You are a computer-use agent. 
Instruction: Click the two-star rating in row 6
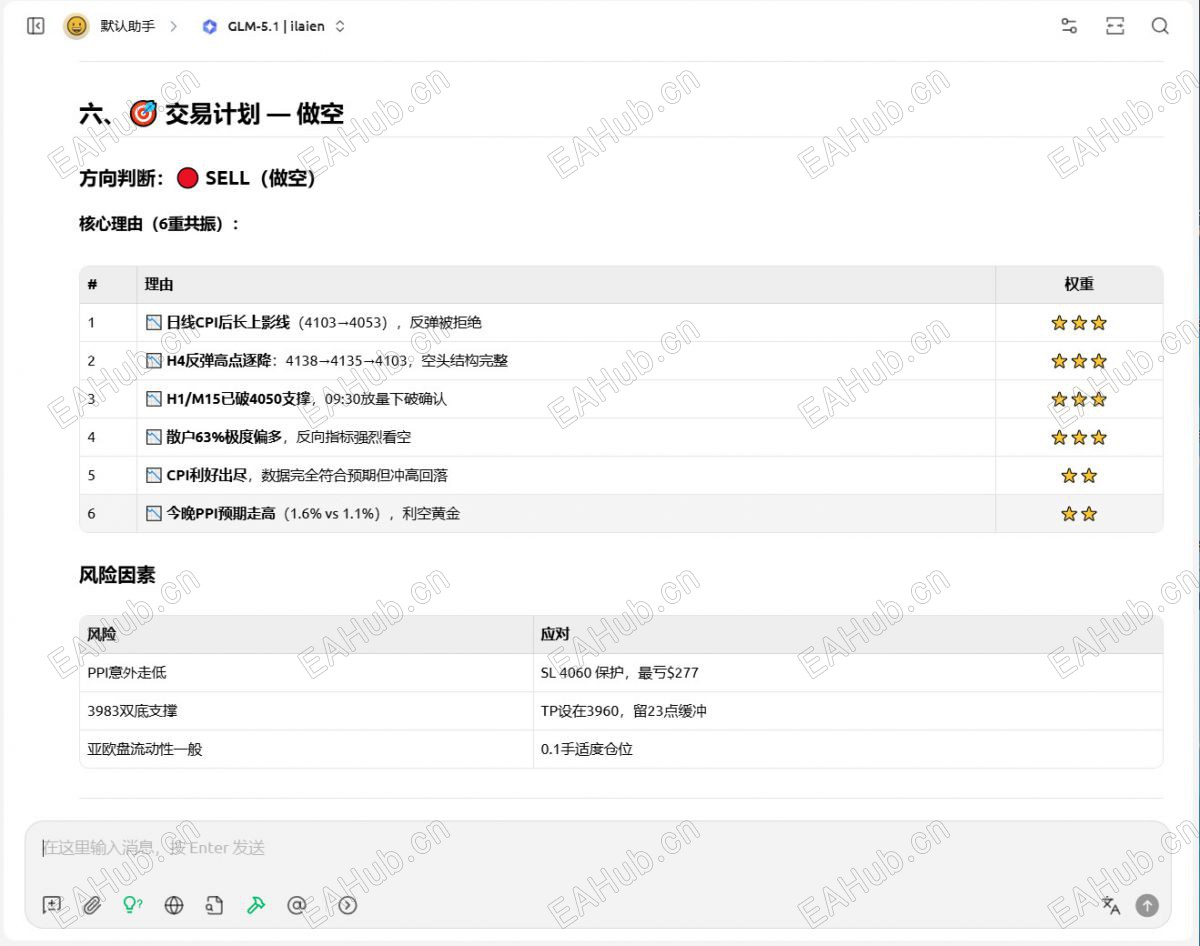(1079, 514)
